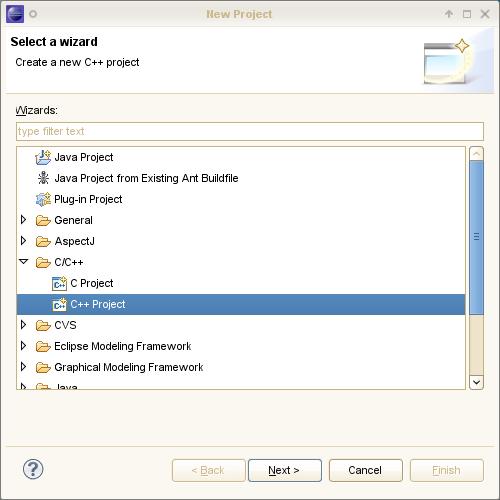Expand the General category
This screenshot has width=500, height=500.
[x=23, y=220]
